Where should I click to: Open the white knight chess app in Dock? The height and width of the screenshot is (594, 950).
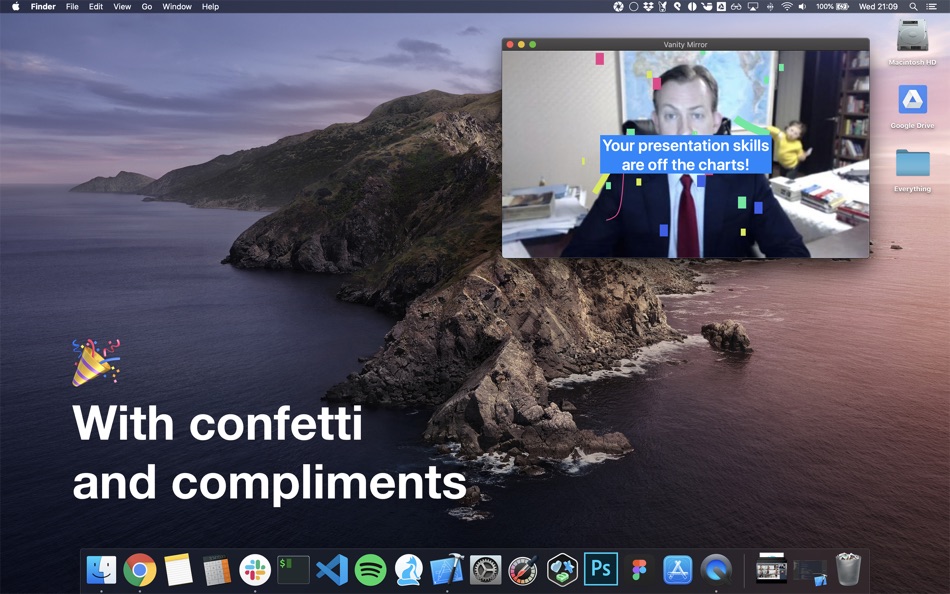pyautogui.click(x=408, y=570)
